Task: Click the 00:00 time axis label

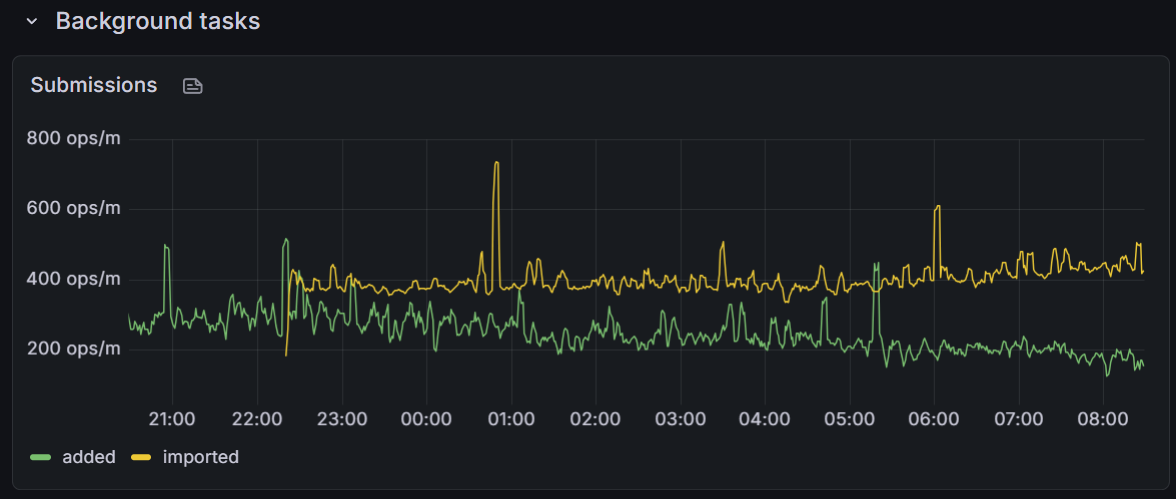Action: [x=426, y=416]
